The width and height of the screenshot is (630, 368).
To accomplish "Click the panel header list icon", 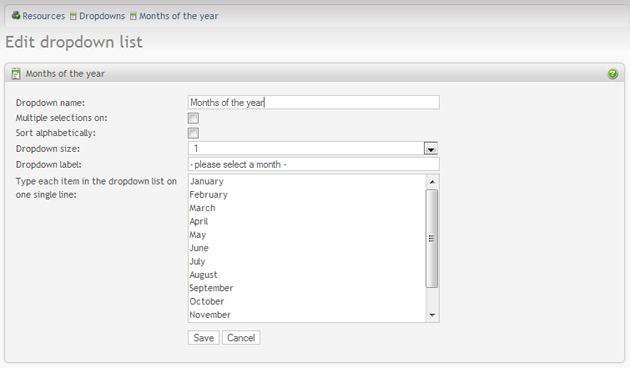I will (16, 74).
